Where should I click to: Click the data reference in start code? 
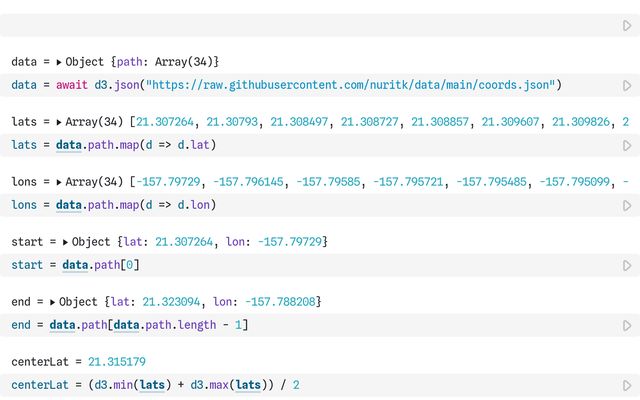[75, 265]
